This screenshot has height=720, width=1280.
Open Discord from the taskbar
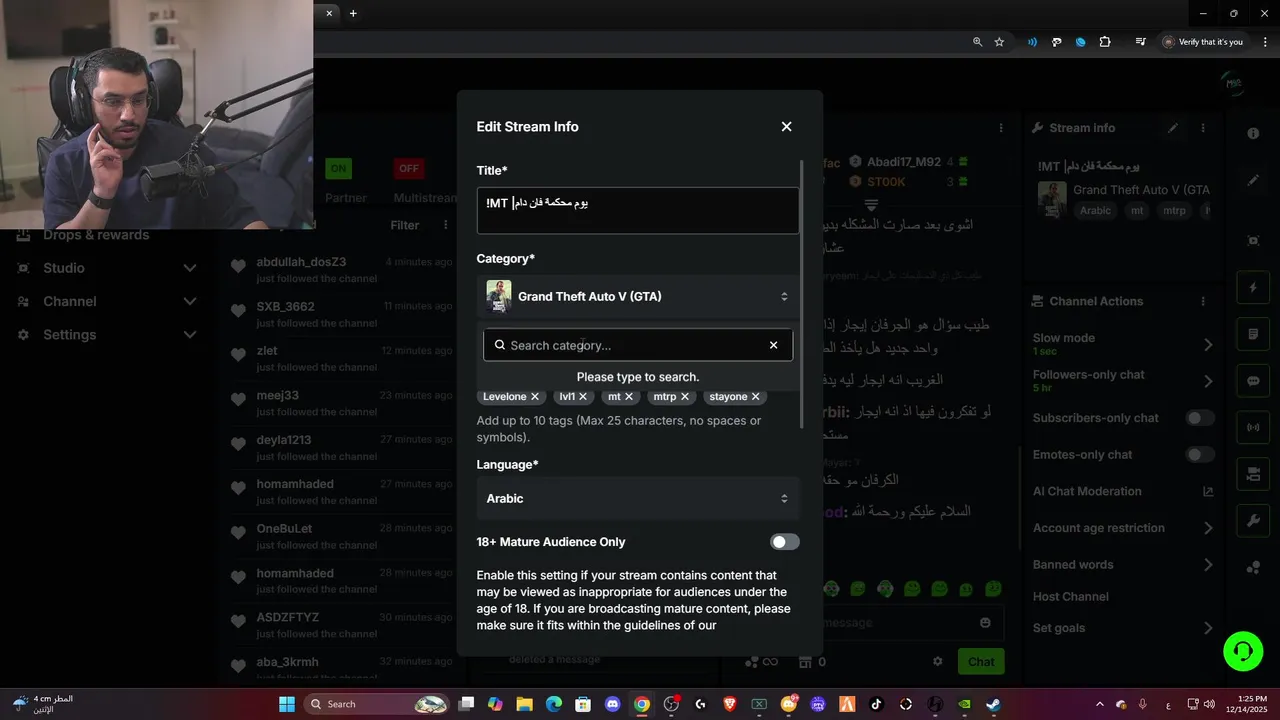point(612,704)
